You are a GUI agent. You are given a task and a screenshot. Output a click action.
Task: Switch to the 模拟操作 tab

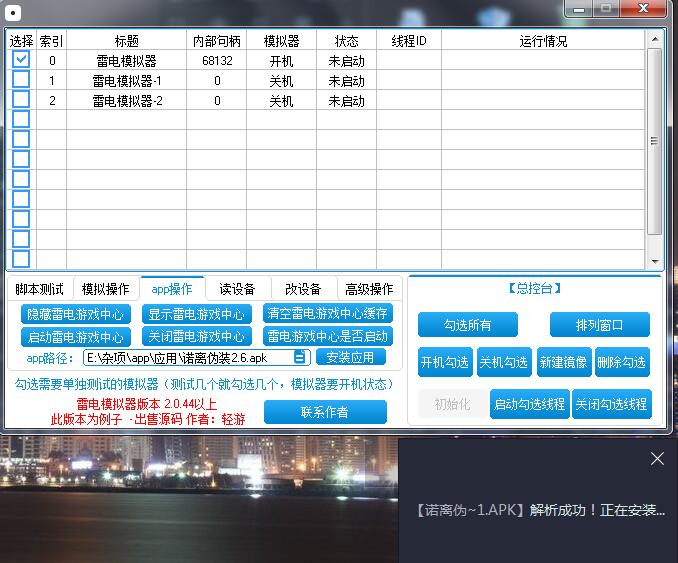tap(106, 289)
